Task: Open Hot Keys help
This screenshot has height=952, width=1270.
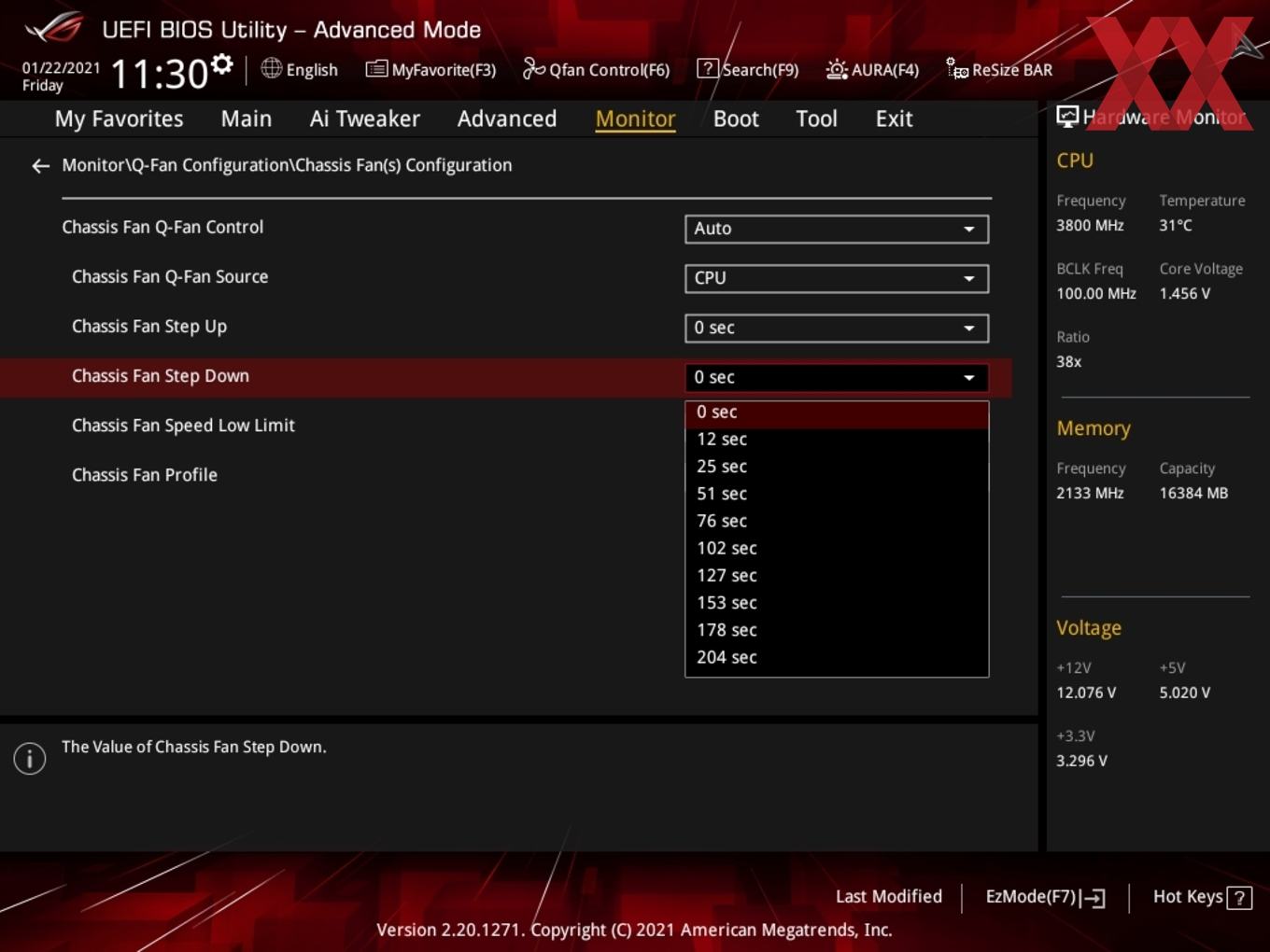Action: (x=1202, y=897)
